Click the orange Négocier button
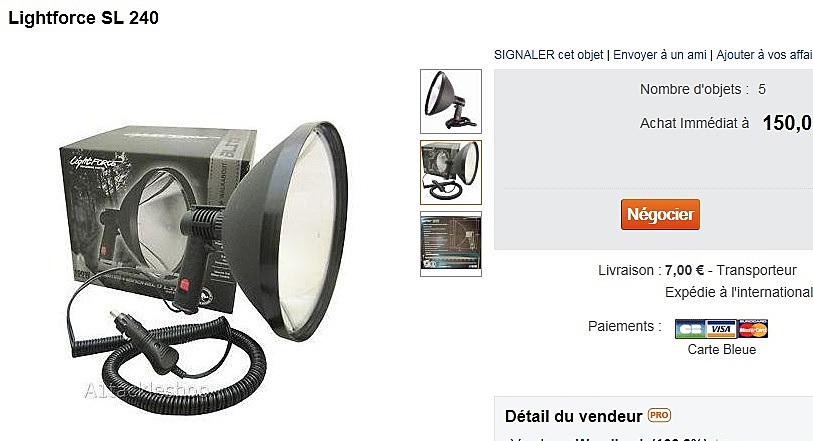813x441 pixels. pos(660,215)
